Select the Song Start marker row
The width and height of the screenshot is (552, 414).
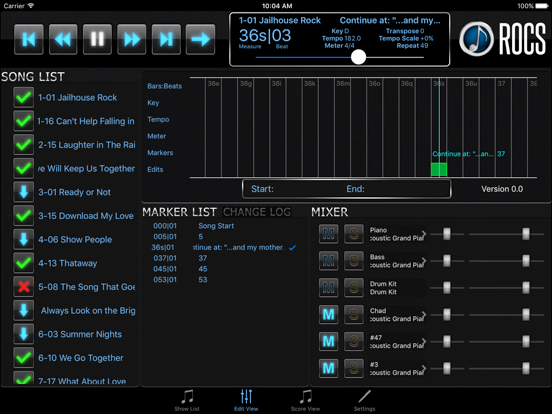[x=225, y=226]
